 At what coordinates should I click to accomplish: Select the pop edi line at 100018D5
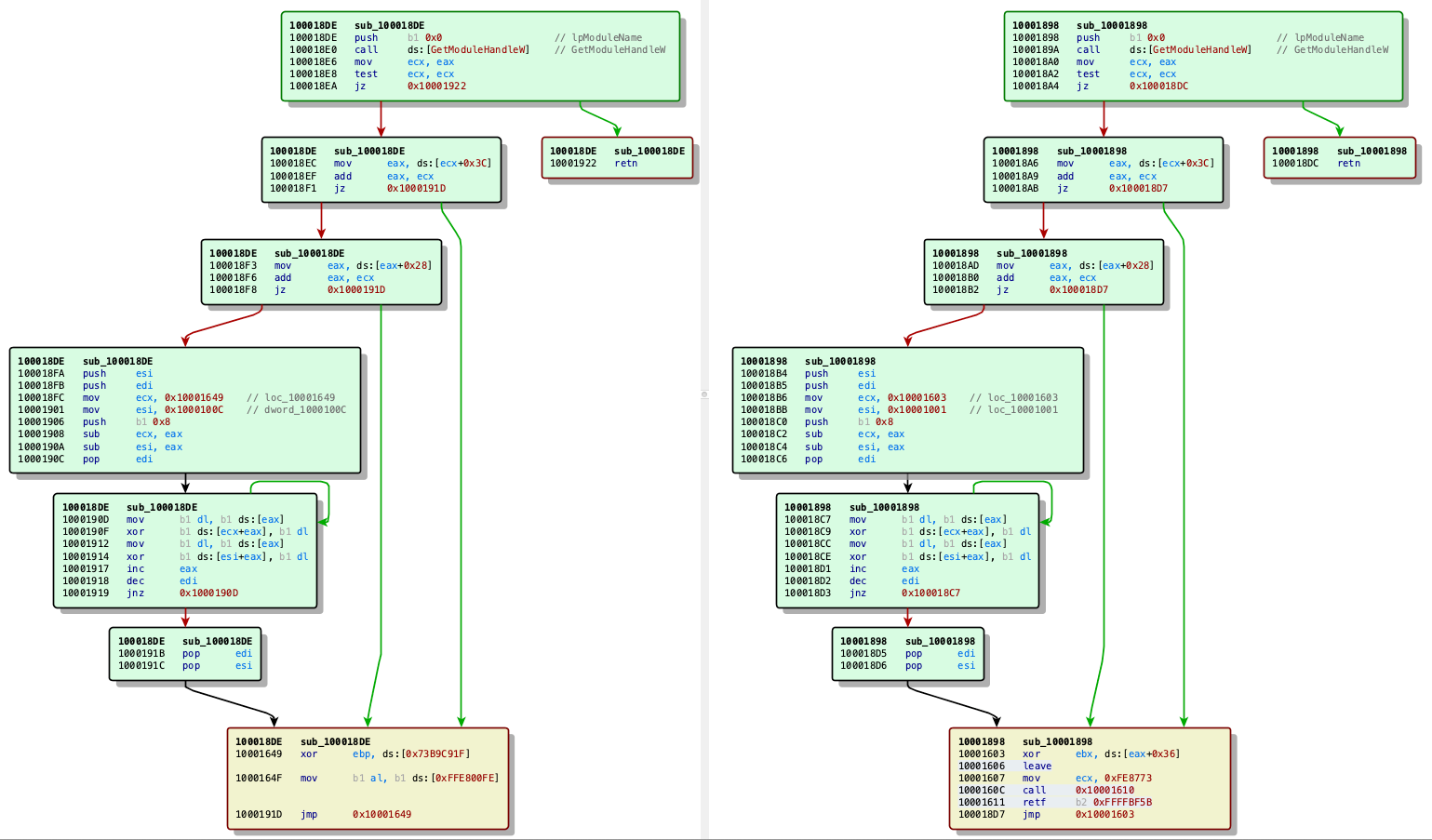pos(908,654)
